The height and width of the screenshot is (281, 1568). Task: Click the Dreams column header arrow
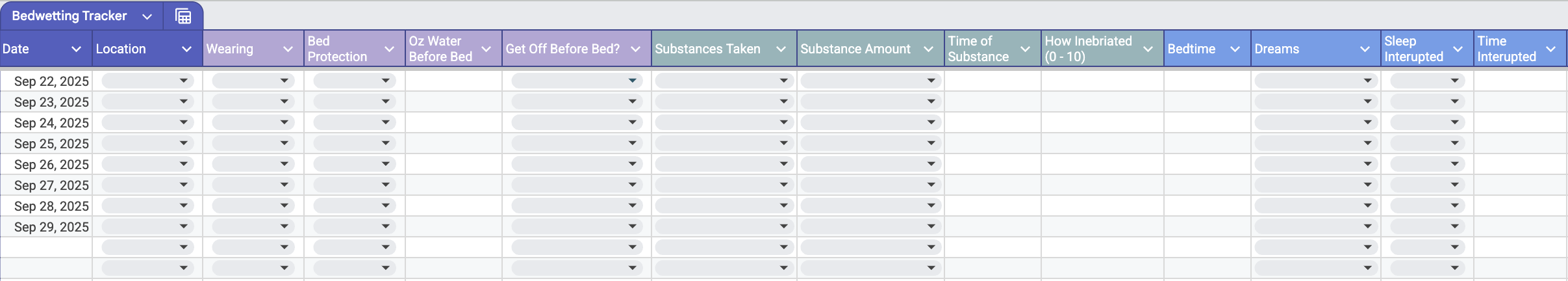coord(1365,49)
